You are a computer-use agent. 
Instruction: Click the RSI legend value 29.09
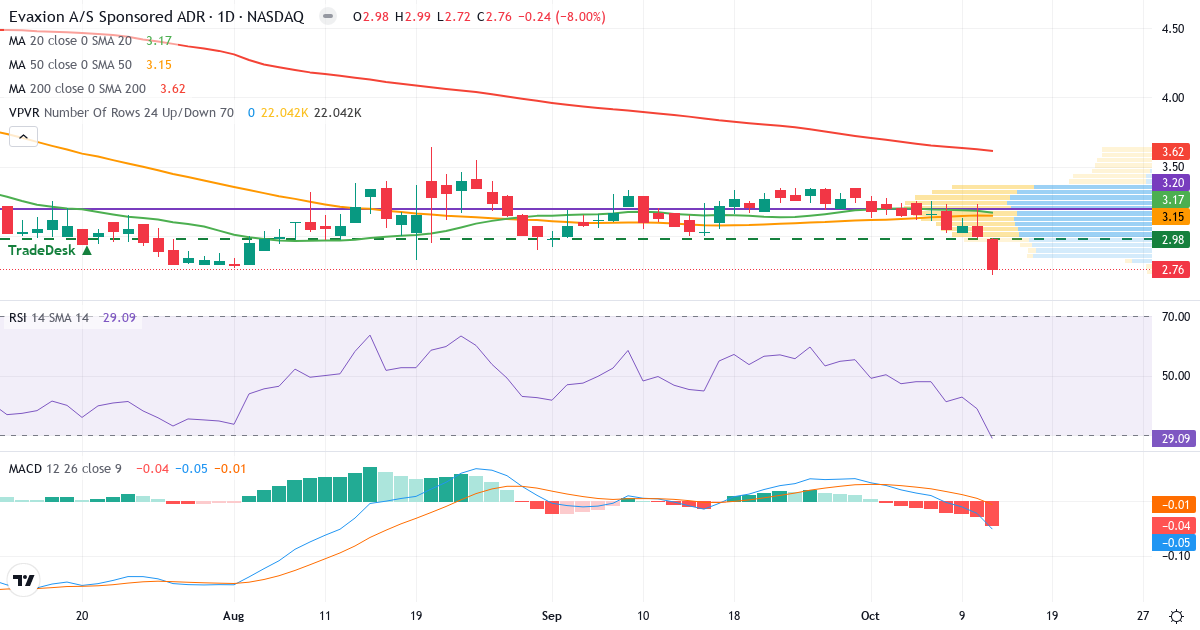(x=119, y=317)
